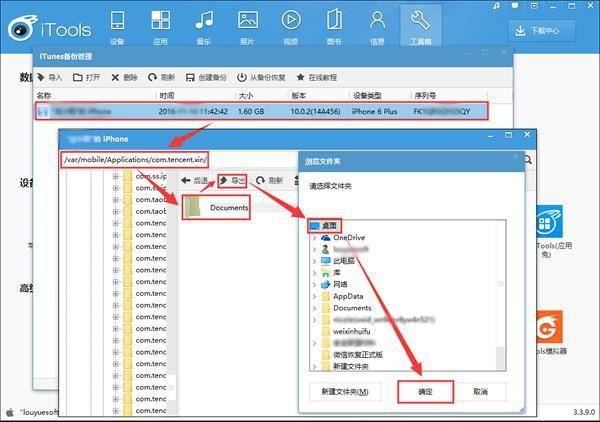Expand the 网络 (Network) tree node
The height and width of the screenshot is (422, 600).
(x=313, y=284)
